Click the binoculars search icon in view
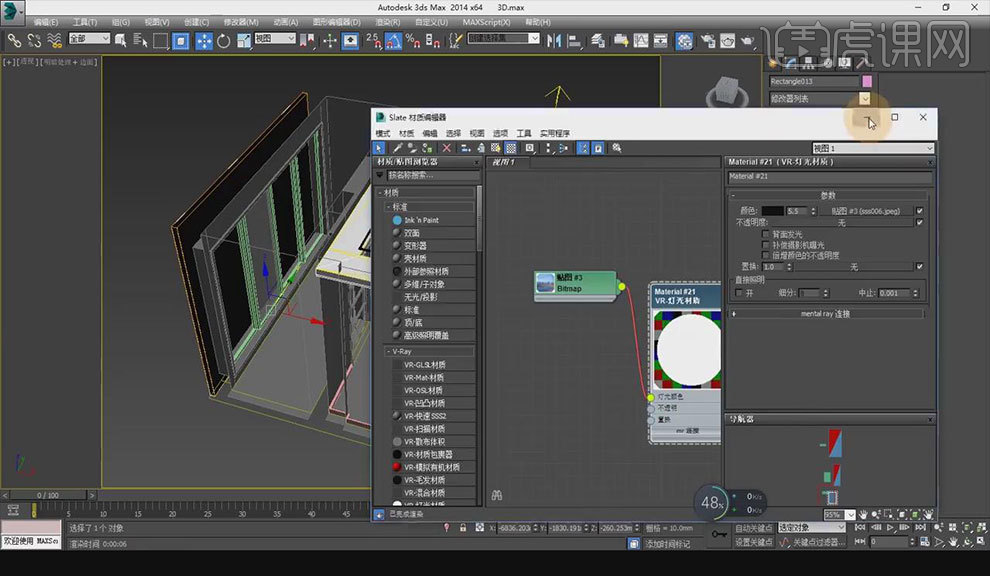The height and width of the screenshot is (576, 990). (x=497, y=496)
